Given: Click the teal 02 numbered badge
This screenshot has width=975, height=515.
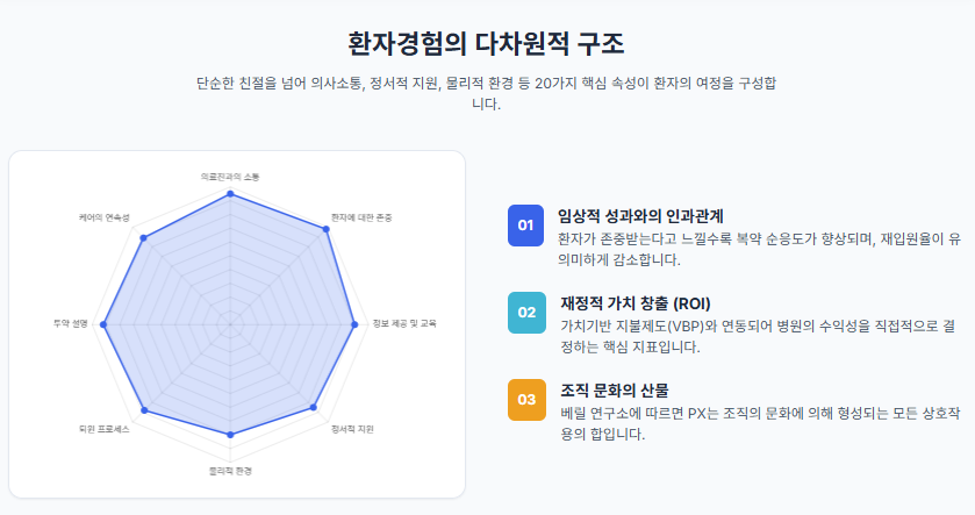Looking at the screenshot, I should click(x=527, y=312).
